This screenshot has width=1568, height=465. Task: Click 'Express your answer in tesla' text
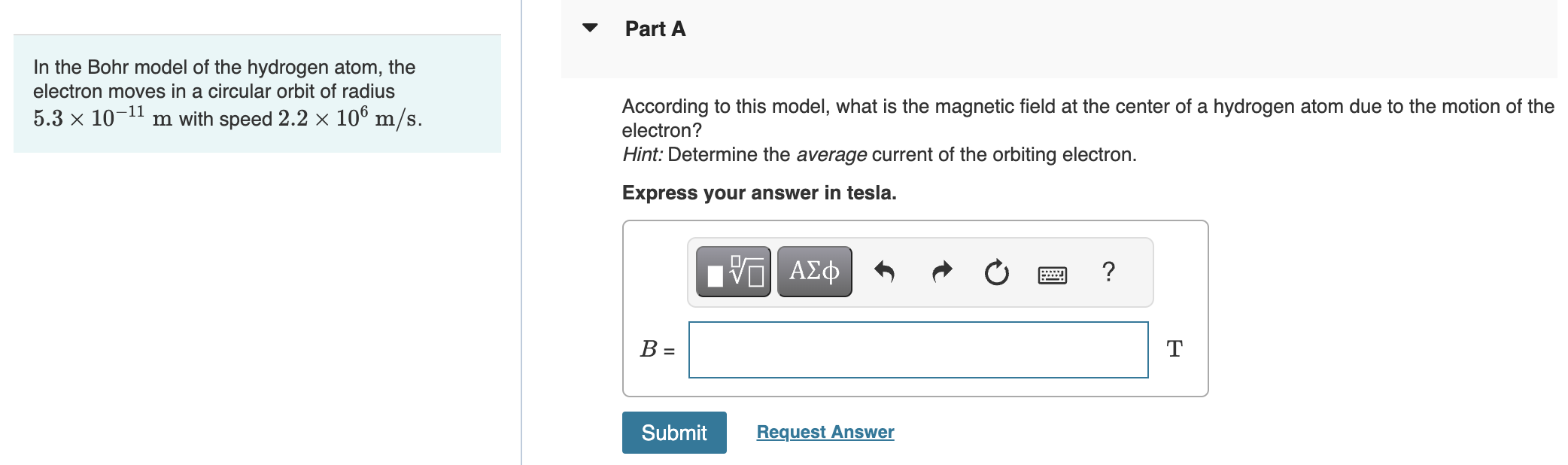click(758, 193)
